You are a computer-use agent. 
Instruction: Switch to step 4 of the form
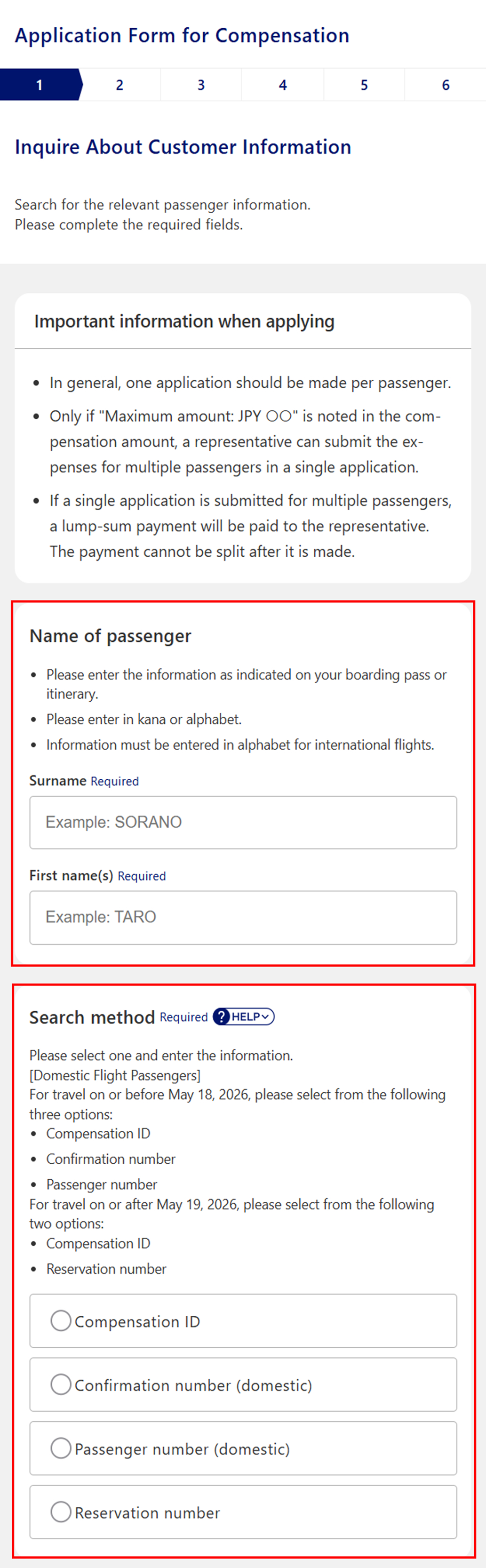click(x=283, y=85)
